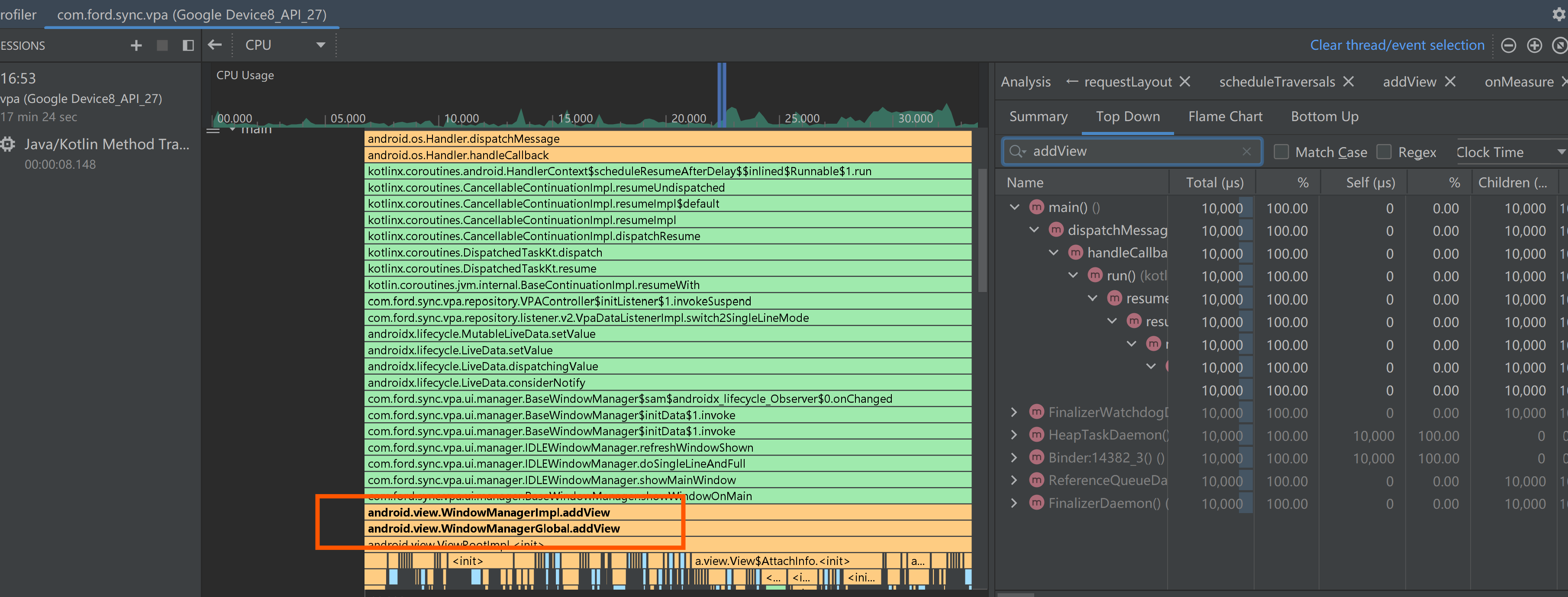Switch to the Flame Chart tab

pos(1225,117)
